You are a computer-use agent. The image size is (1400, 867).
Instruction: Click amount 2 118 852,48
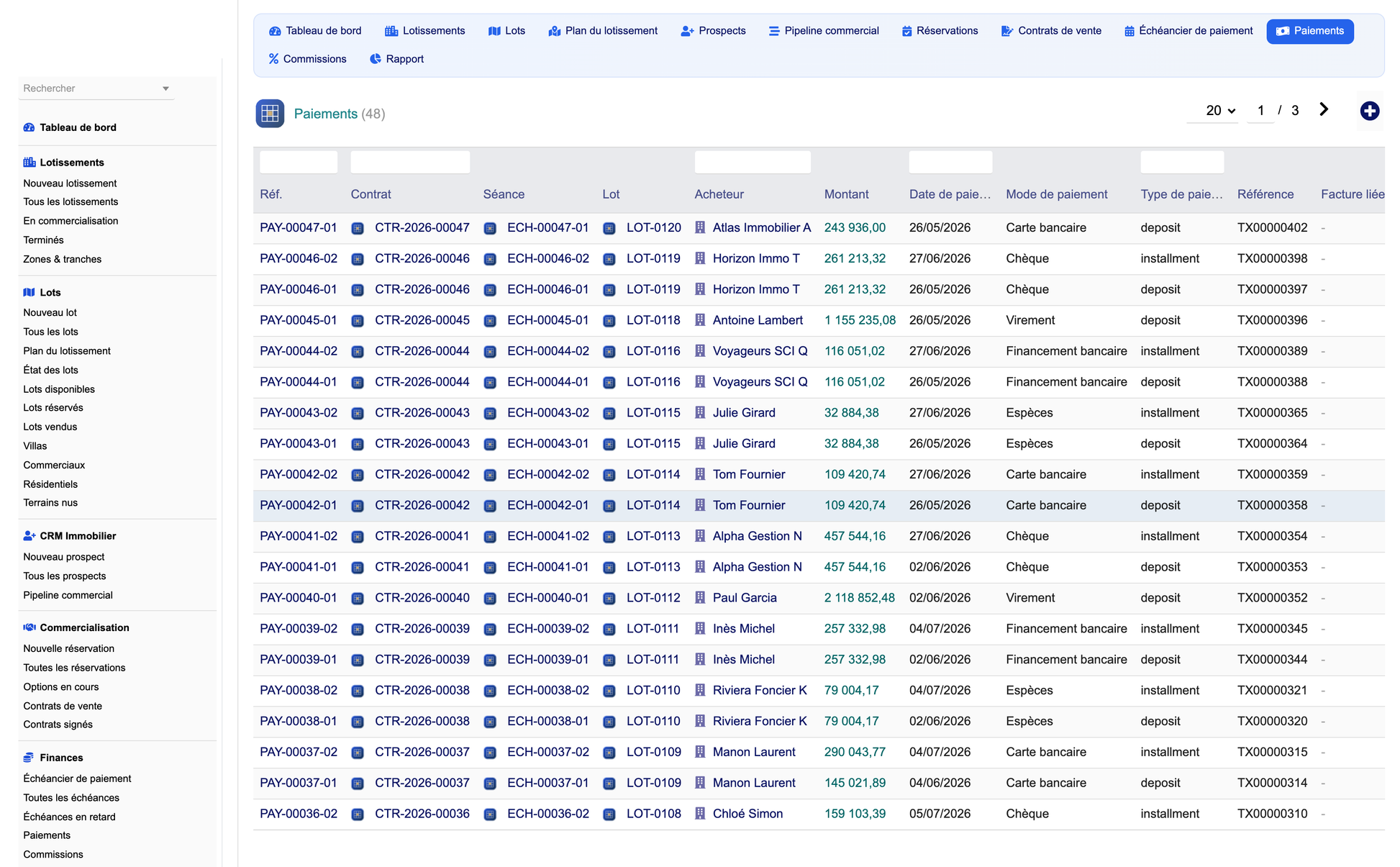point(860,598)
